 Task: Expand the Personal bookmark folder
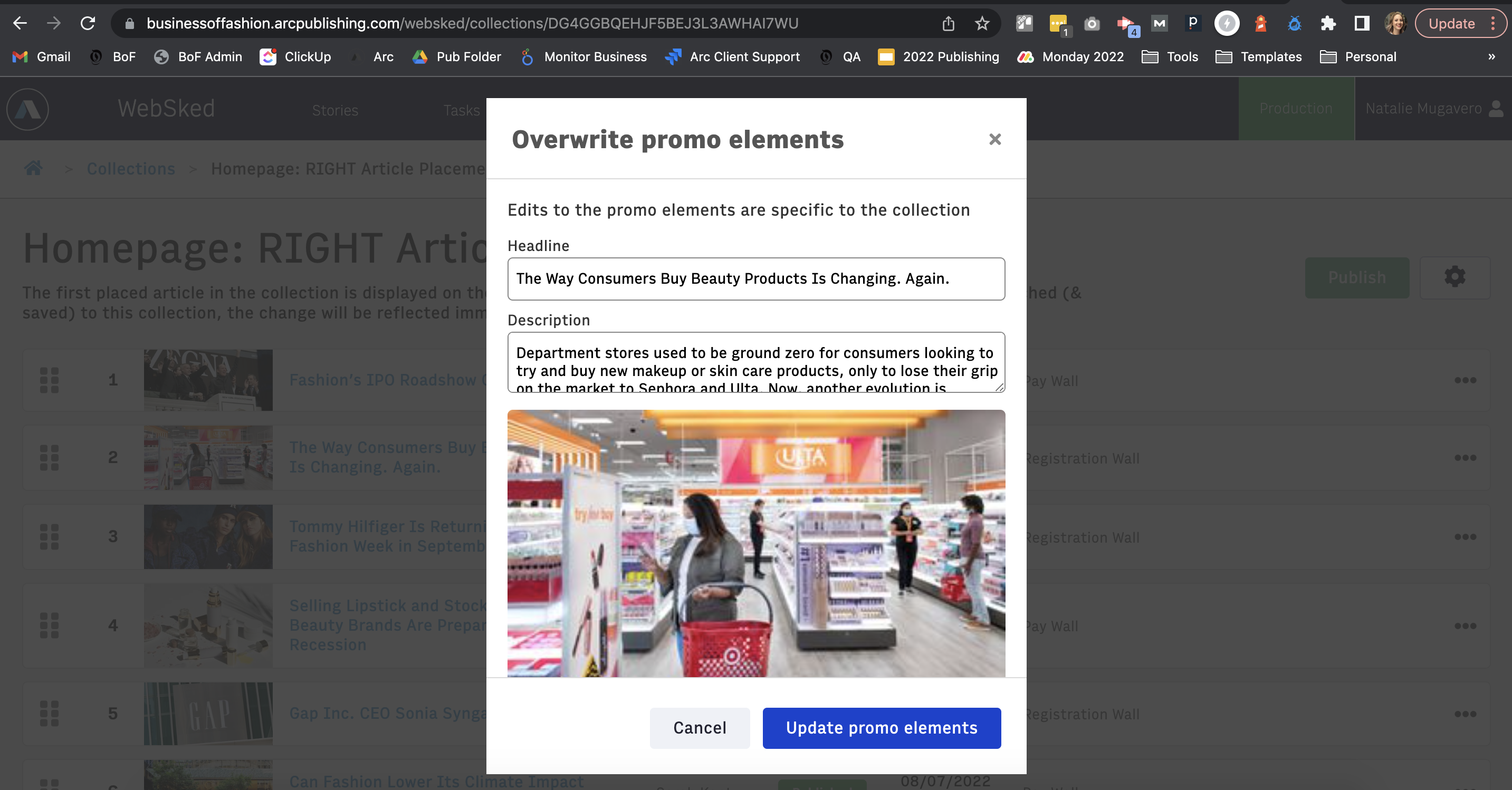coord(1358,57)
